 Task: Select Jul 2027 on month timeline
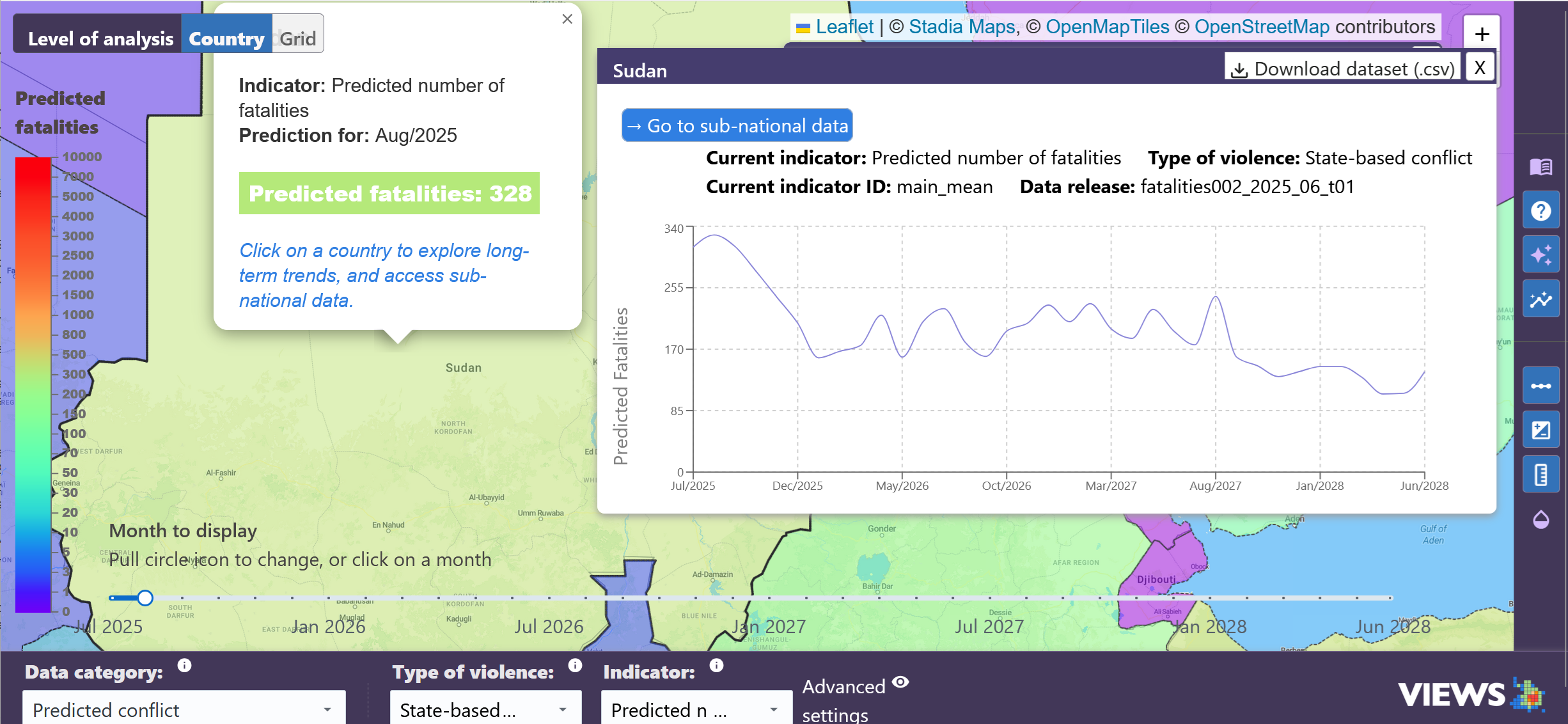[x=989, y=626]
